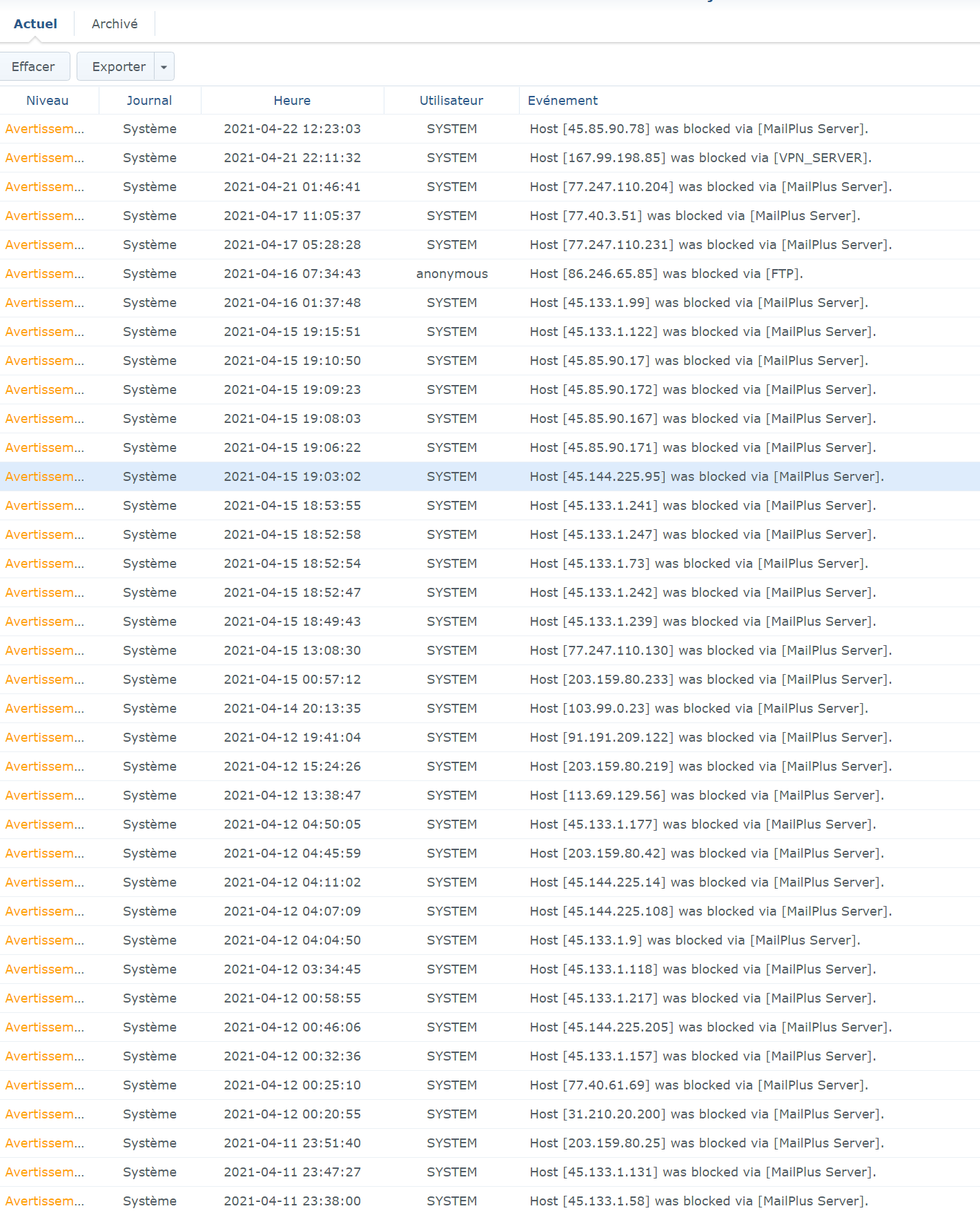Click the row for host 45.85.90.171
The width and height of the screenshot is (980, 1213).
[x=490, y=448]
